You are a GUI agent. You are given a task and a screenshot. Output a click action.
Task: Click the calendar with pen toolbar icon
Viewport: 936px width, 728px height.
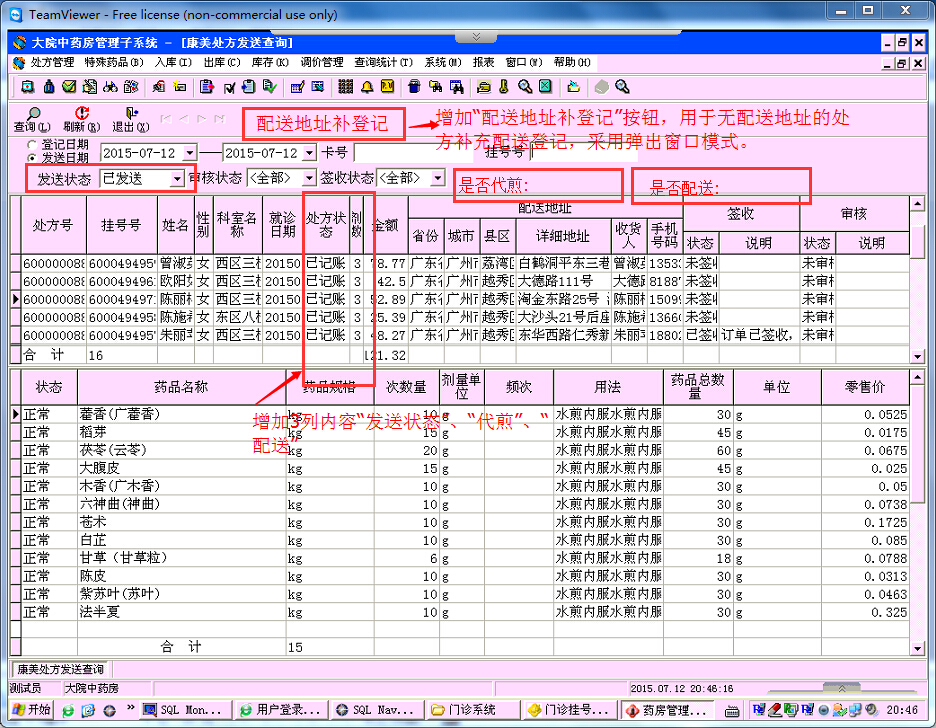point(297,87)
